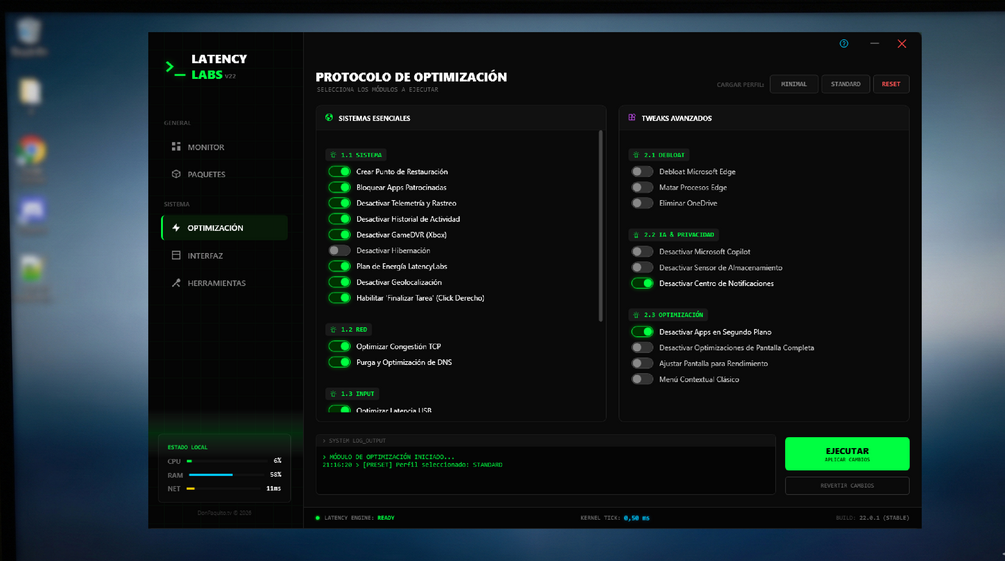The width and height of the screenshot is (1005, 561).
Task: Click the 1.2 Red group icon
Action: (333, 330)
